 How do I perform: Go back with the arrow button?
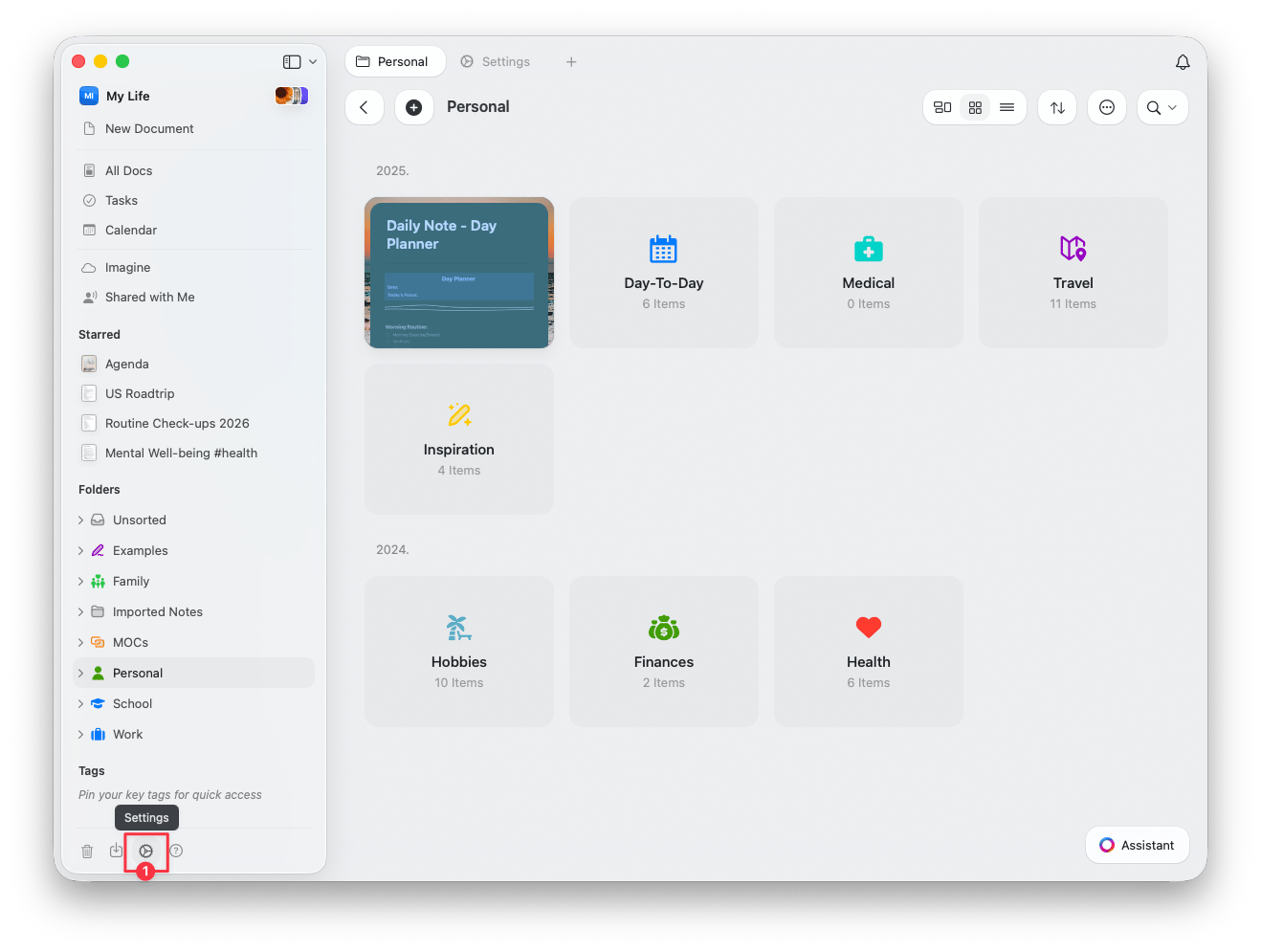coord(364,107)
